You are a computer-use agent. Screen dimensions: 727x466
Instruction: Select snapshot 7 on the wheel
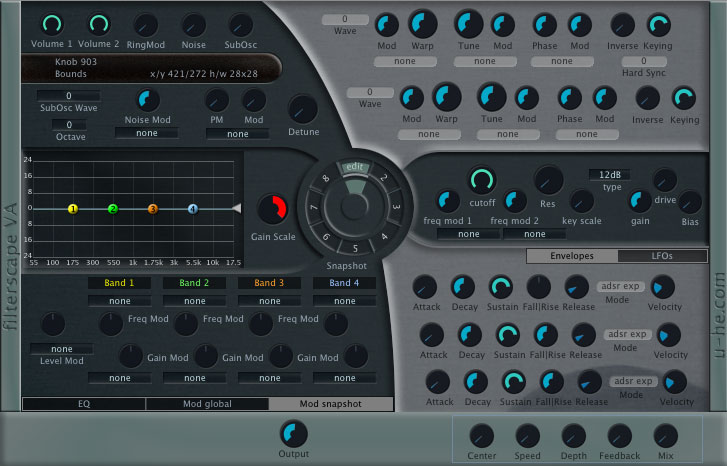314,207
